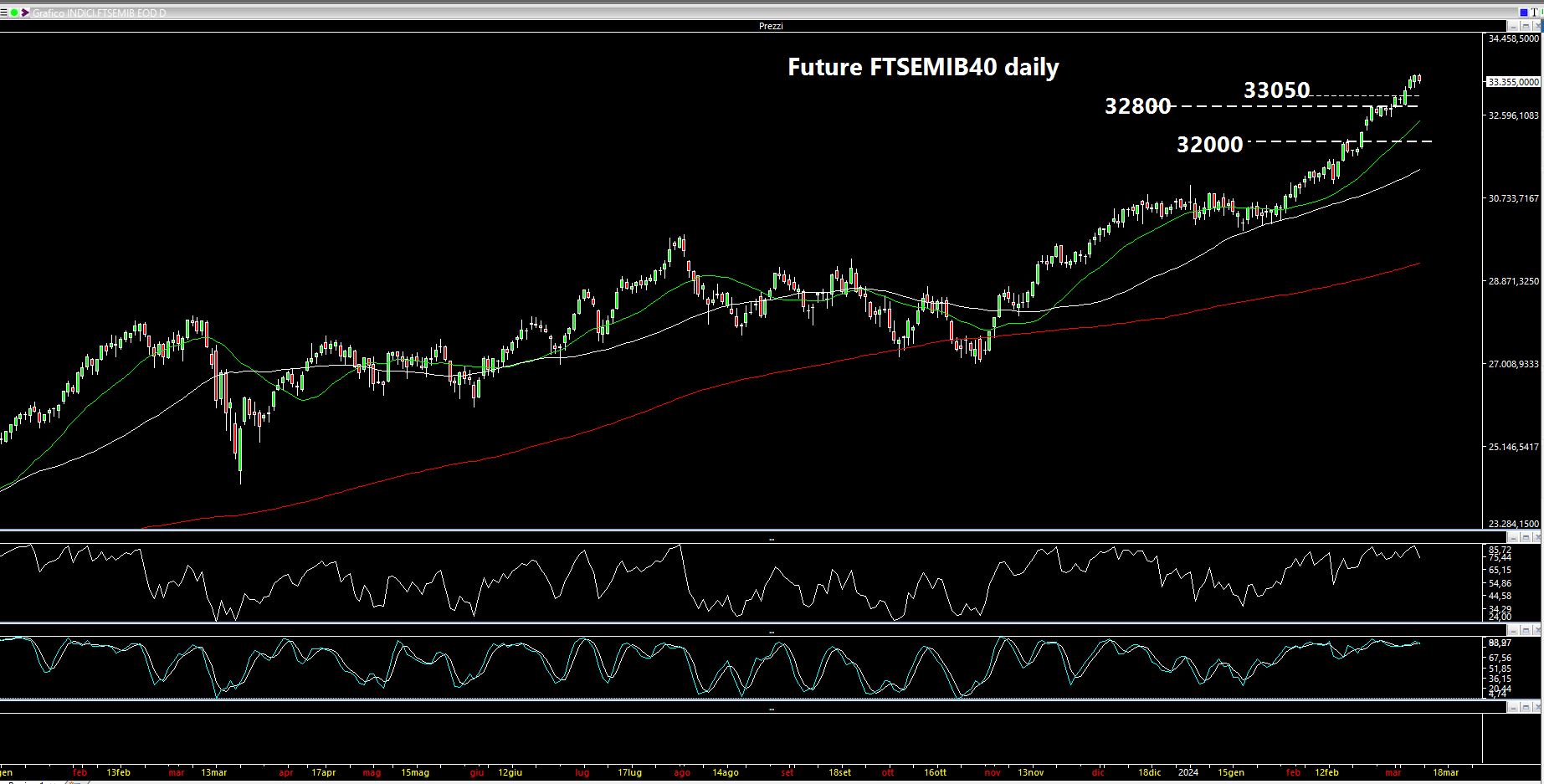The image size is (1544, 784).
Task: Select the T text tool icon
Action: [1535, 13]
